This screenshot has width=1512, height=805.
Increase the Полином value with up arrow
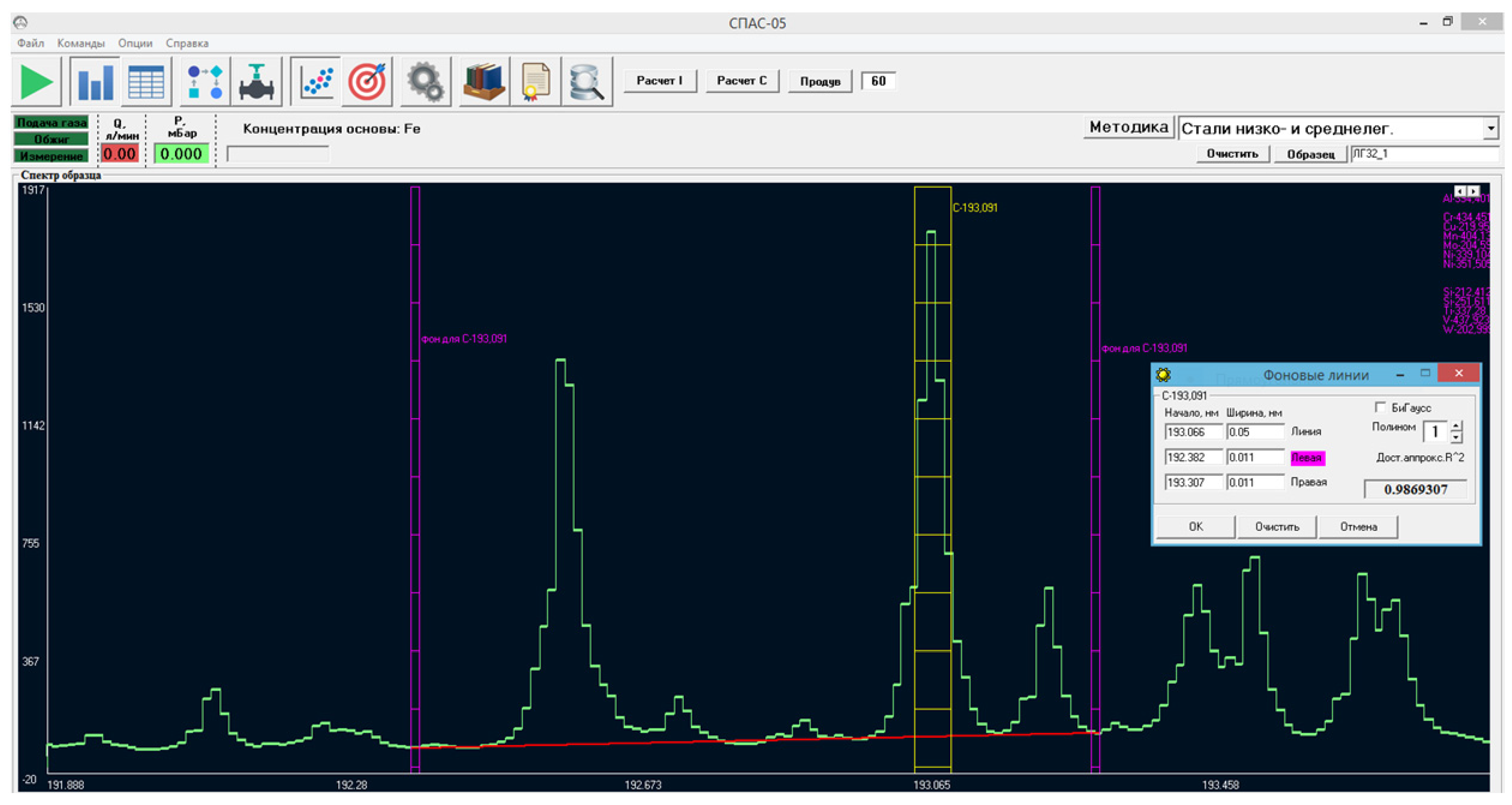1456,426
